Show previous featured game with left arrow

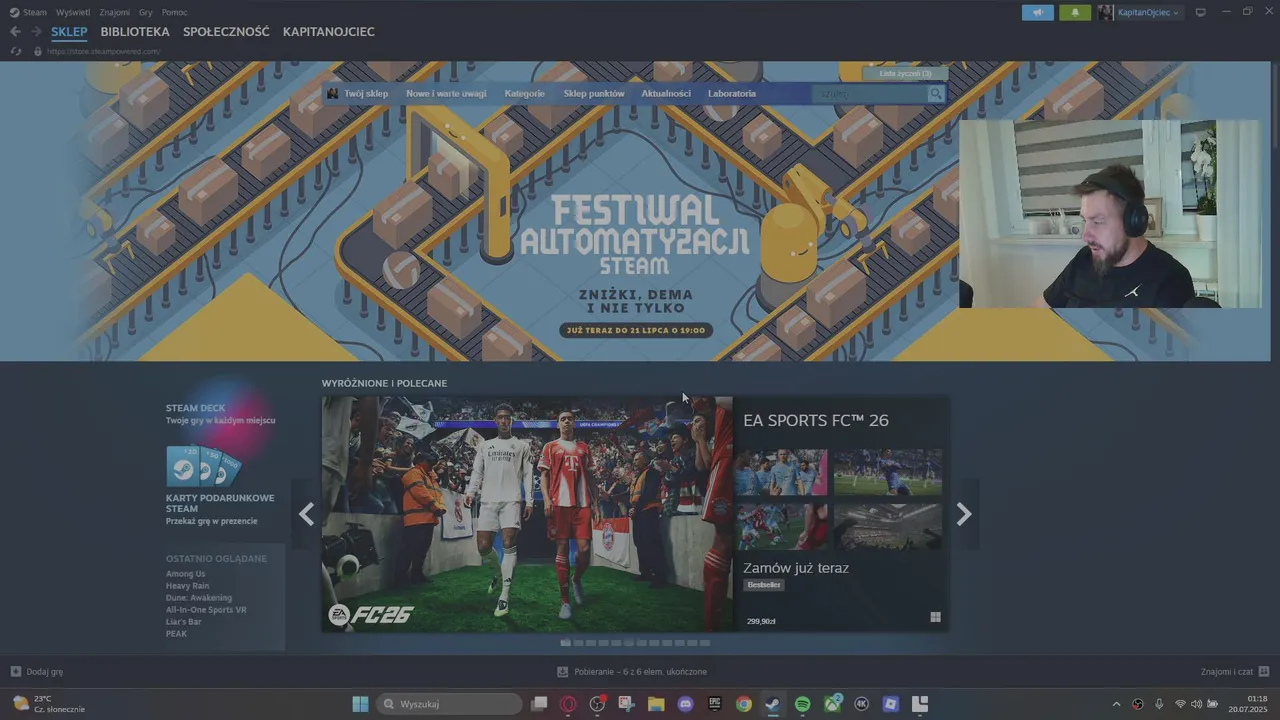[x=306, y=514]
